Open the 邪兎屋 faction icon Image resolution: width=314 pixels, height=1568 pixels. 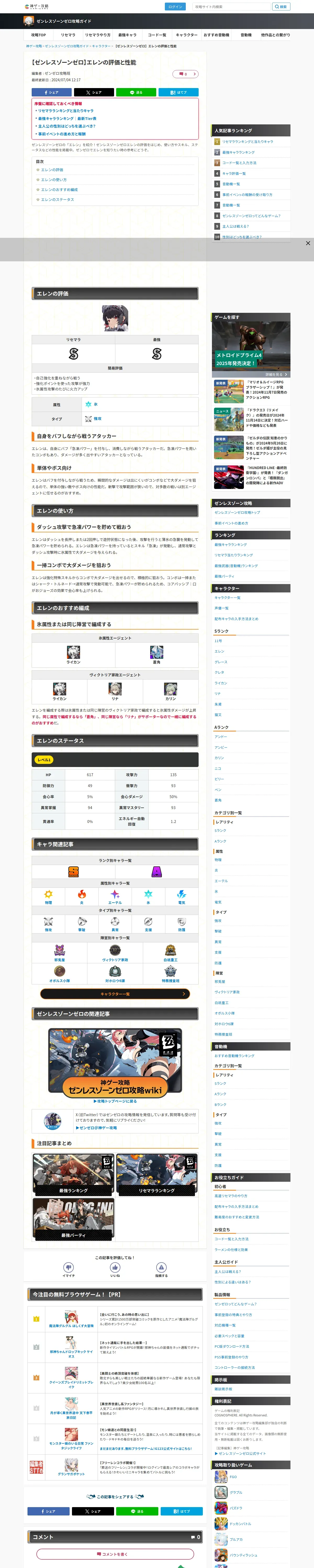click(60, 950)
